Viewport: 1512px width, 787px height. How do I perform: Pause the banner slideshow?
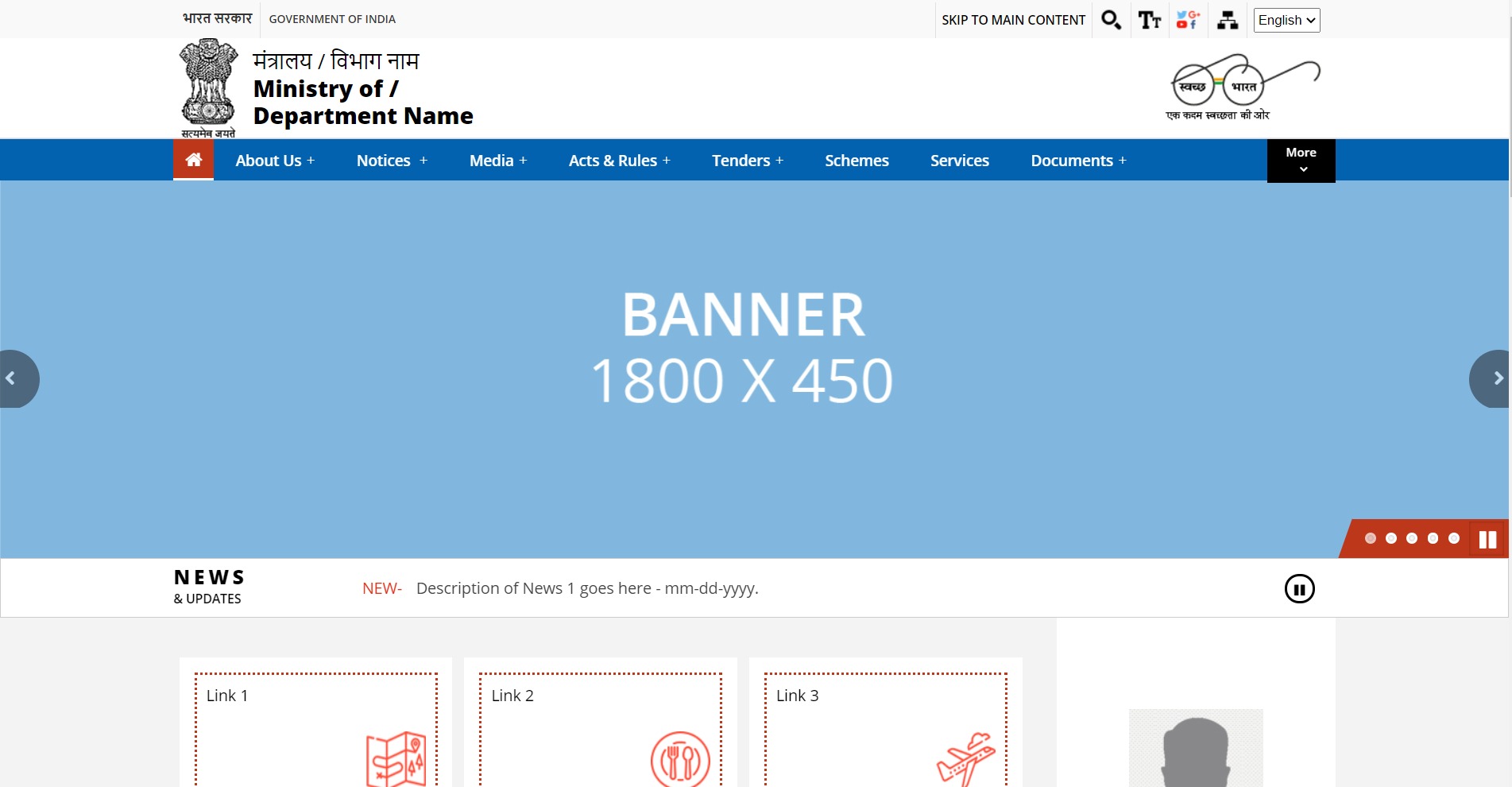(x=1487, y=540)
